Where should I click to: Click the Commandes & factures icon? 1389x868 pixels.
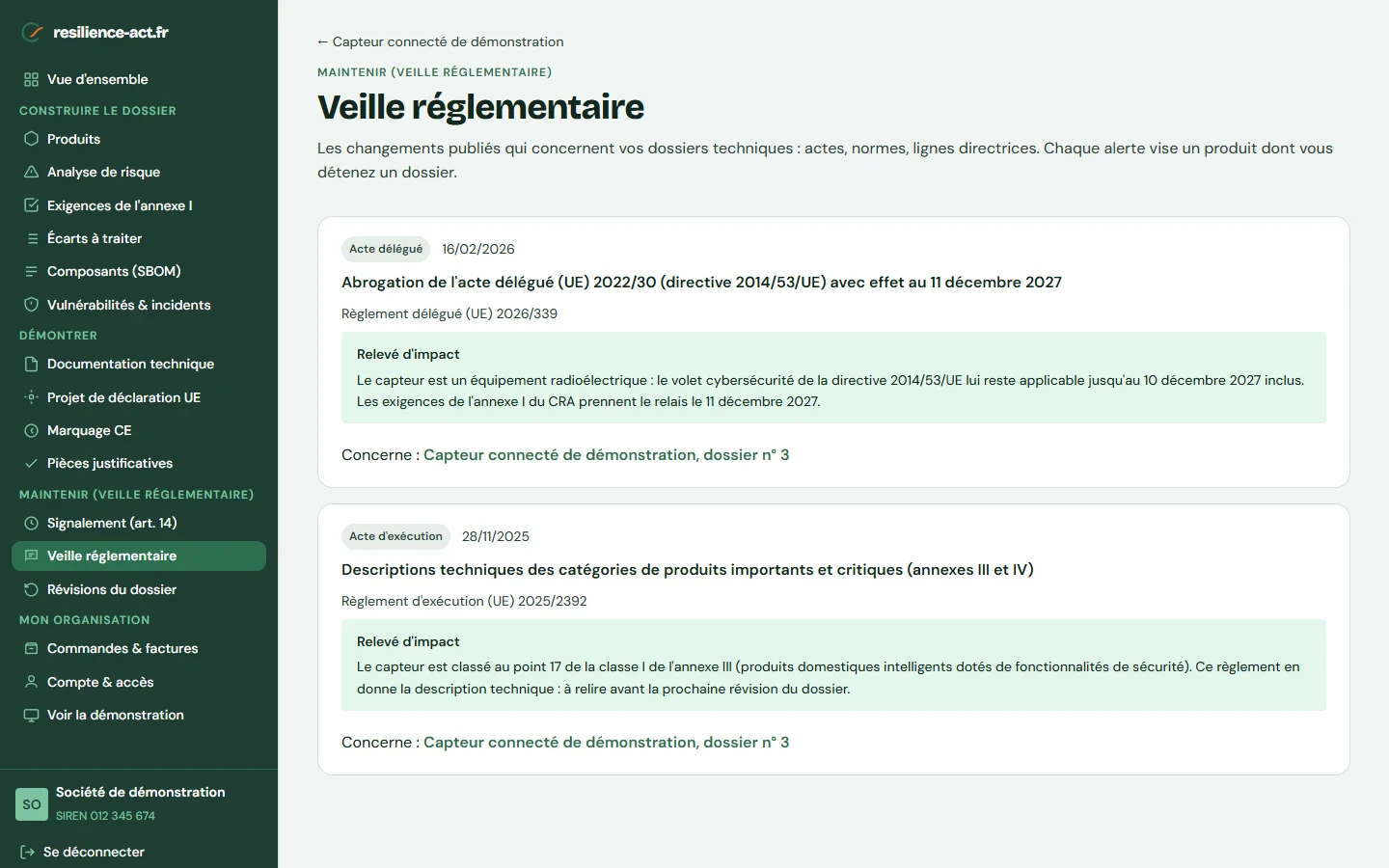coord(31,648)
